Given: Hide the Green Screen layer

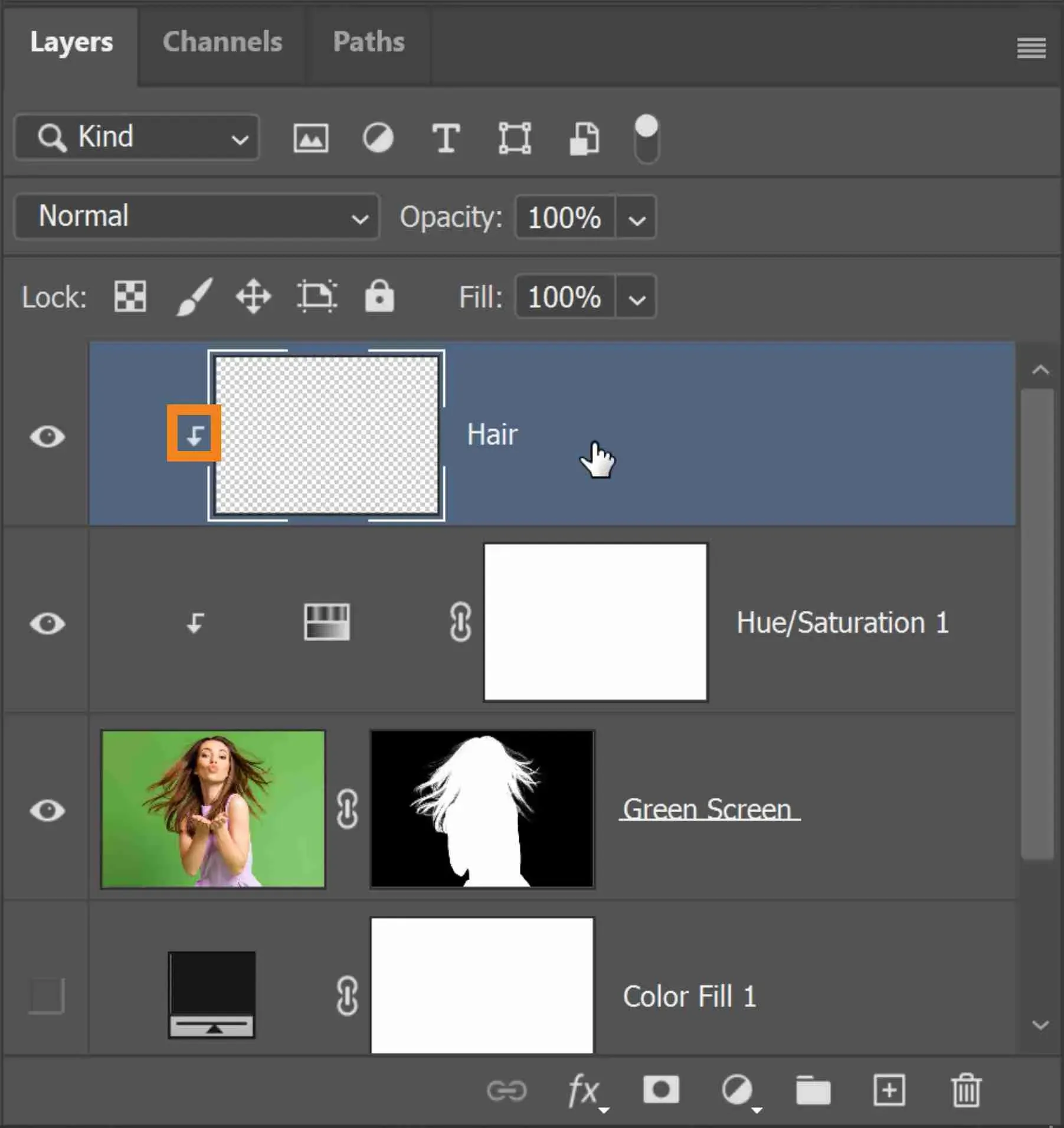Looking at the screenshot, I should pos(47,810).
